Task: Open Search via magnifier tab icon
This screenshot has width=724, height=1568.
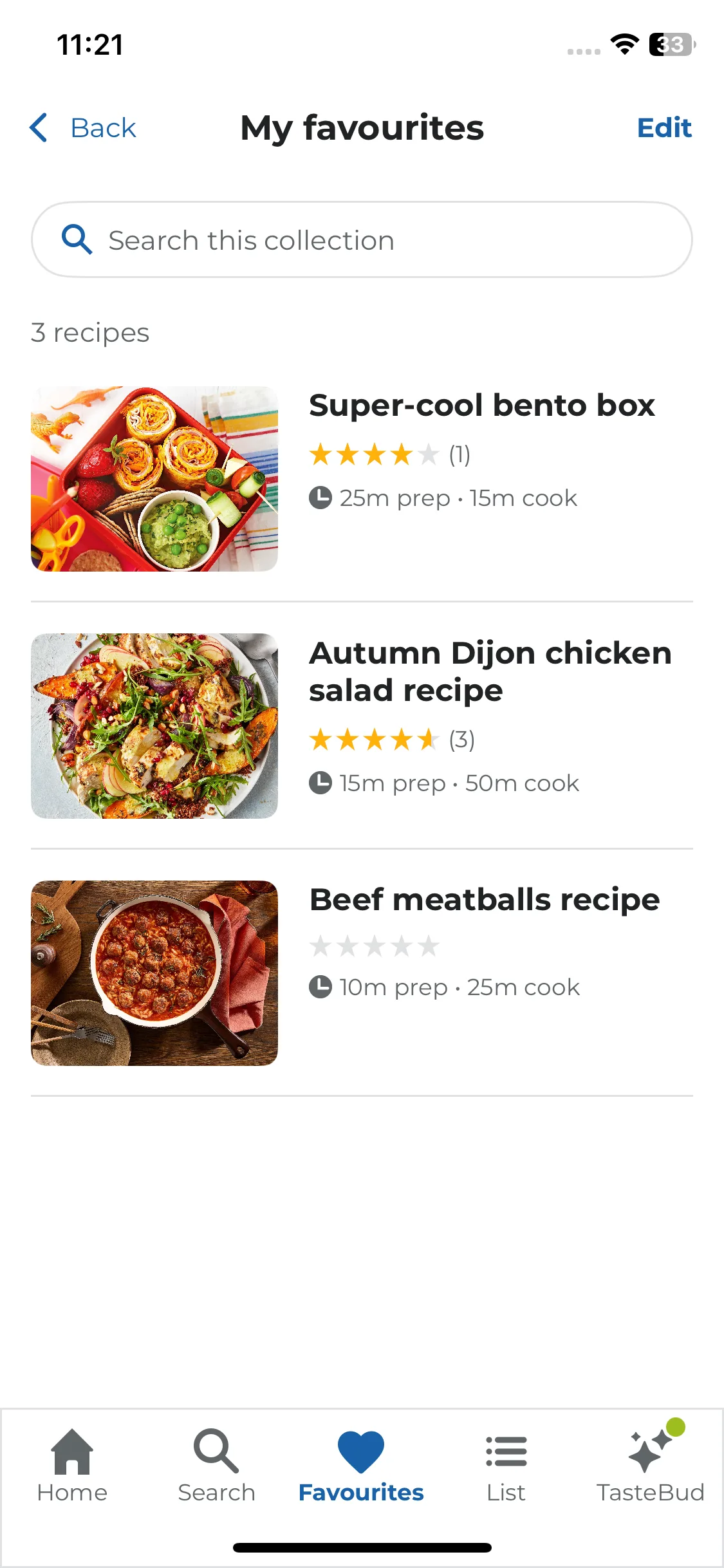Action: (x=216, y=1451)
